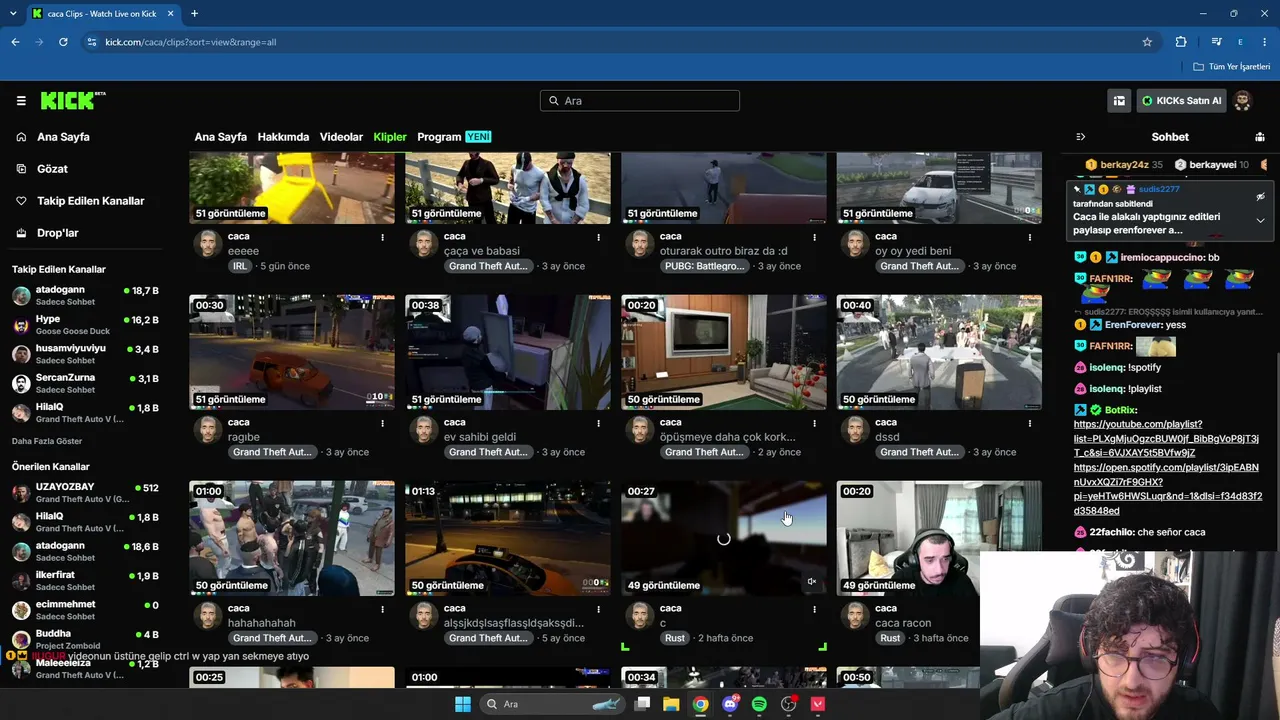The width and height of the screenshot is (1280, 720).
Task: Reload the page in Chrome
Action: pos(63,42)
